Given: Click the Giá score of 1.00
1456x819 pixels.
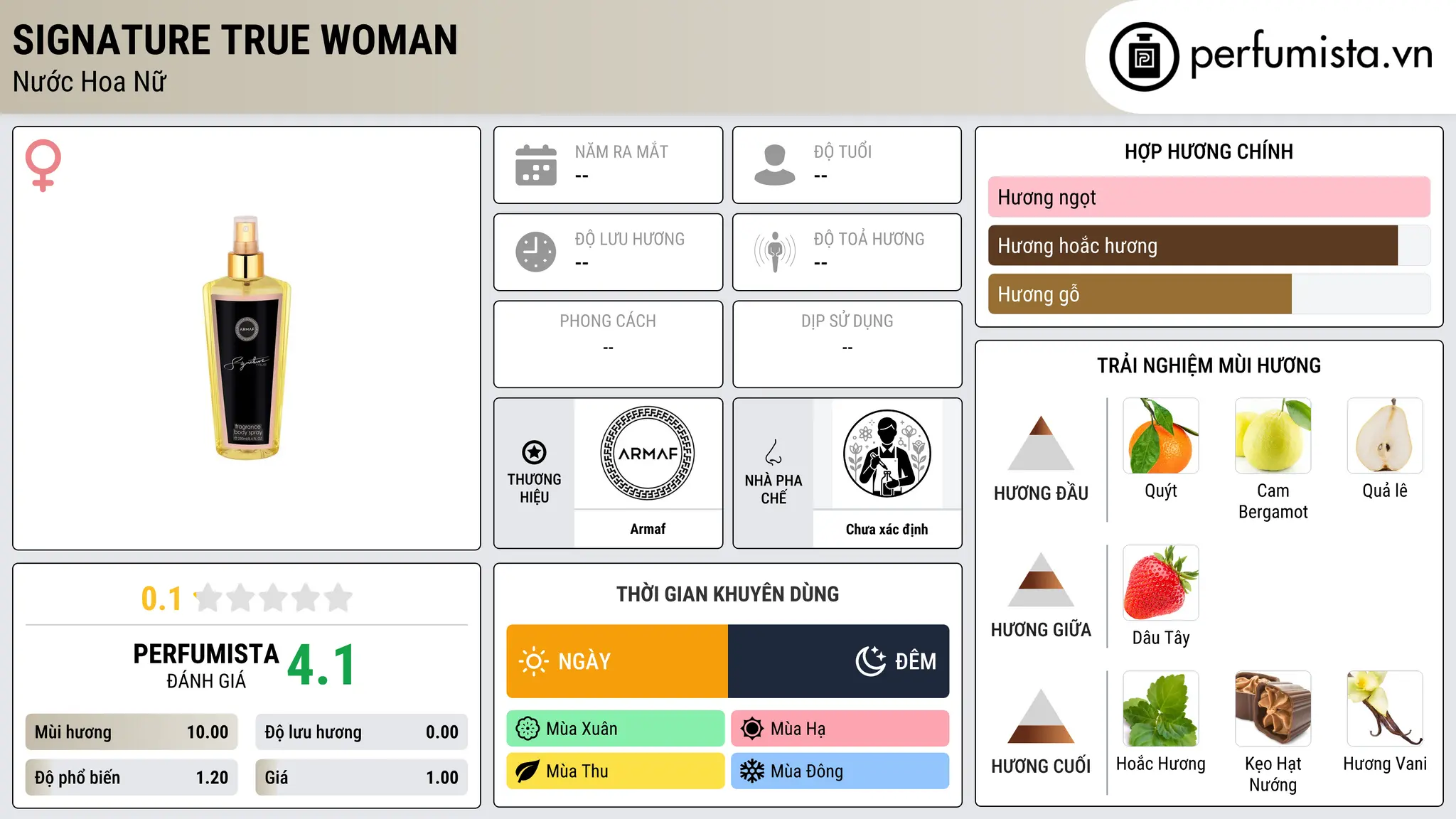Looking at the screenshot, I should [x=361, y=777].
